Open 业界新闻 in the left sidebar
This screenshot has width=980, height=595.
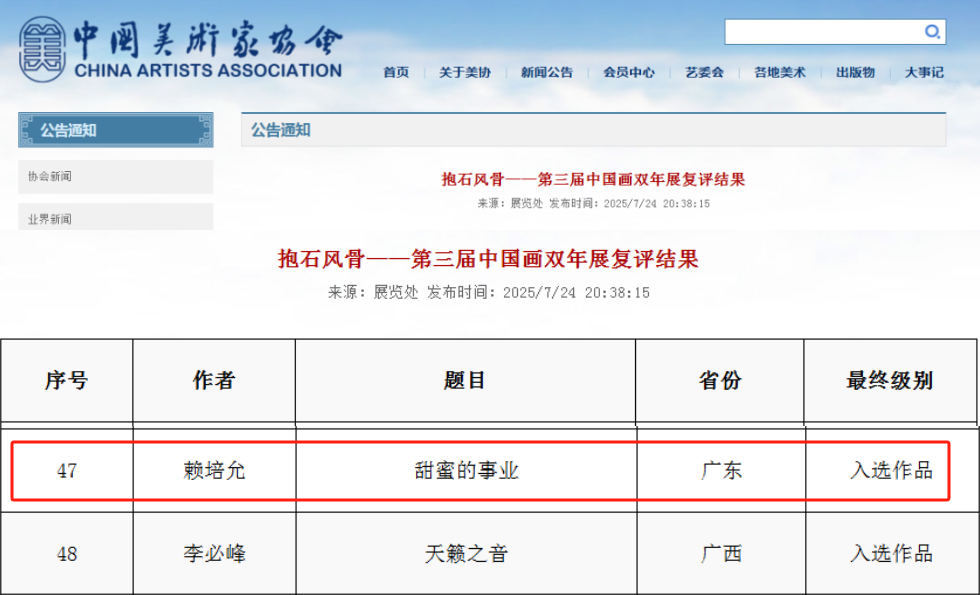coord(50,218)
